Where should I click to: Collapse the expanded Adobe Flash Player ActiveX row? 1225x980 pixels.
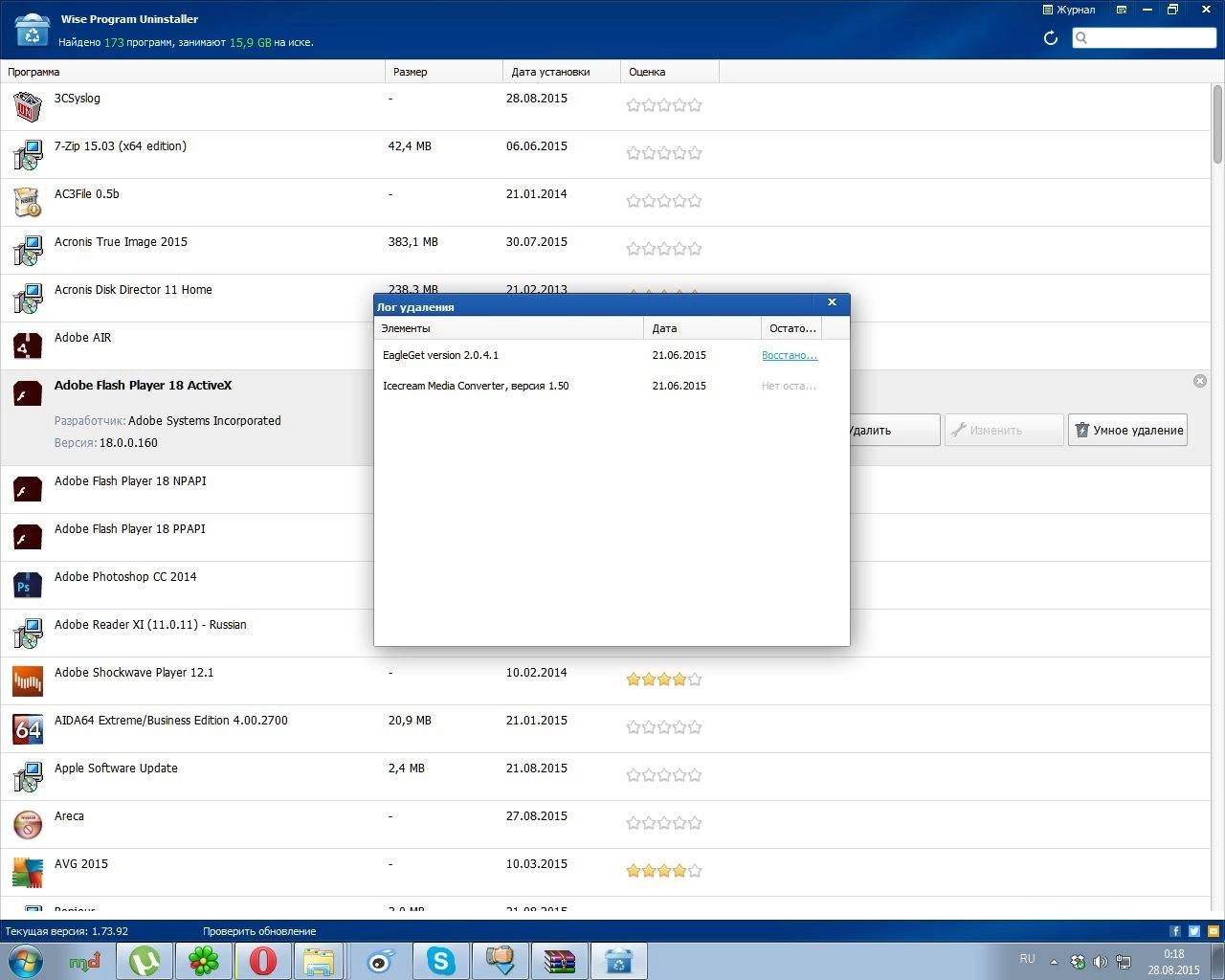pos(1200,381)
